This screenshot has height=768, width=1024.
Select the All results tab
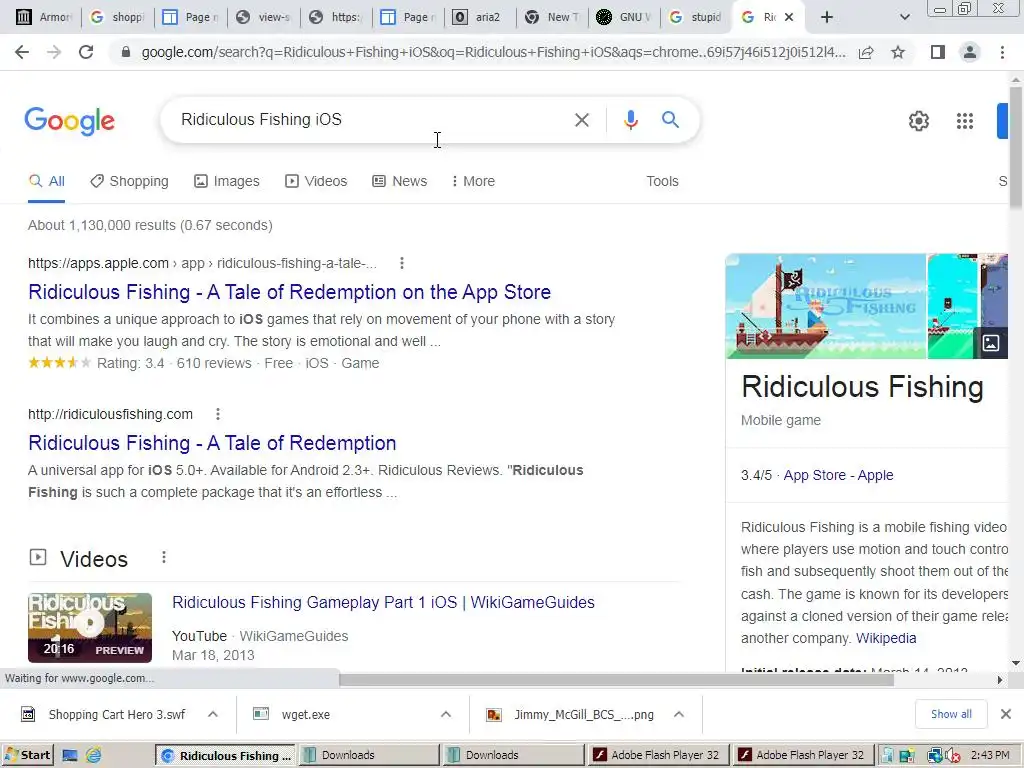point(46,181)
